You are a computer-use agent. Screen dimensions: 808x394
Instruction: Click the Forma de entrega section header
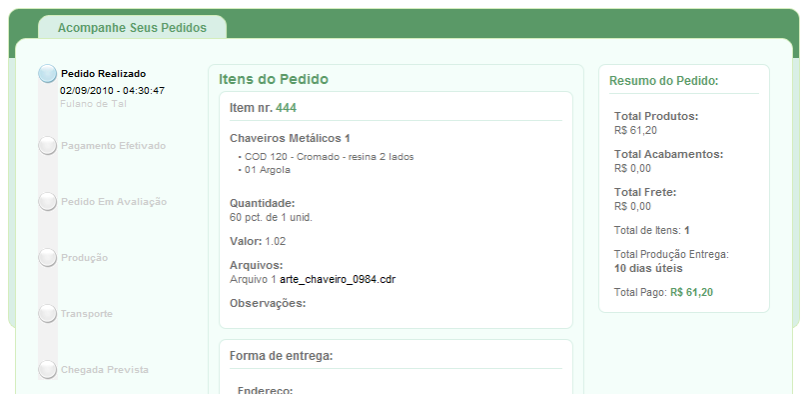(281, 356)
